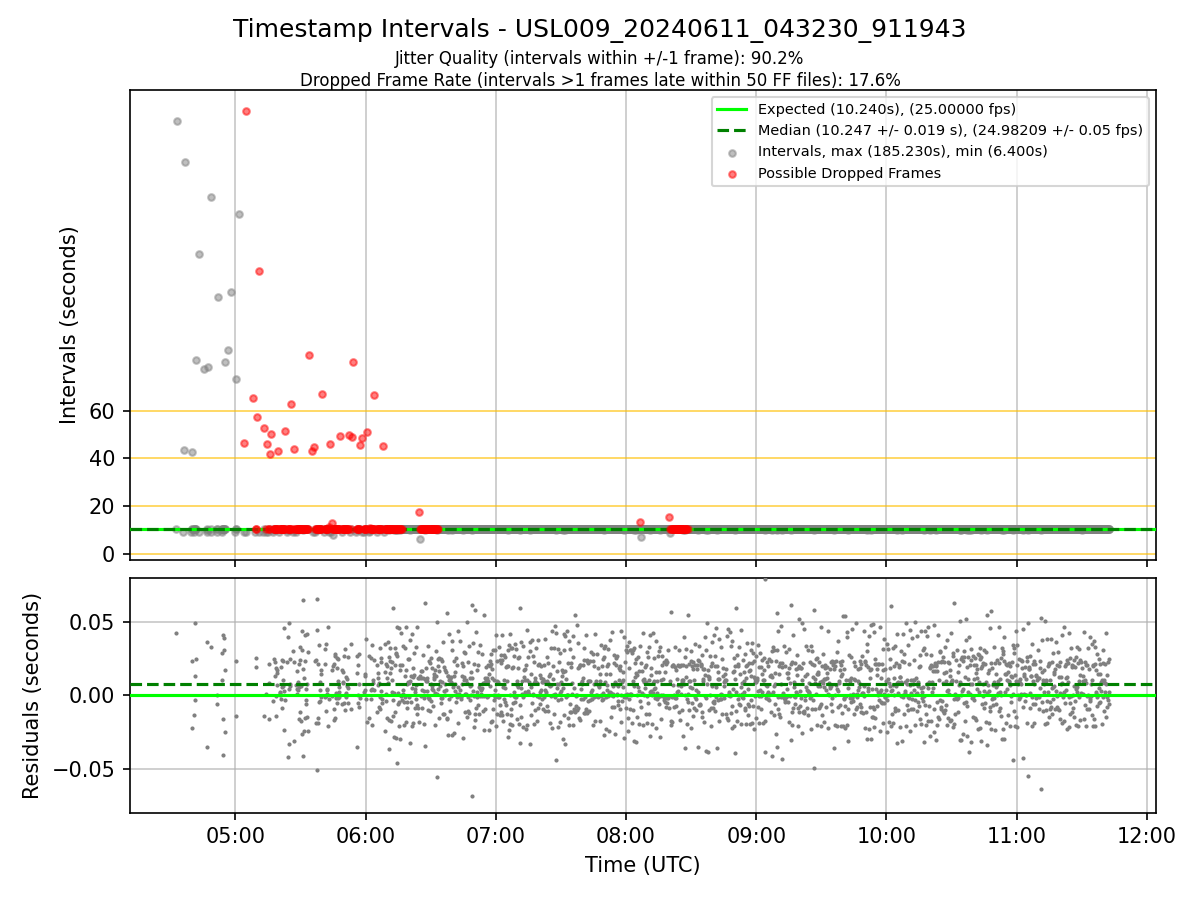1200x900 pixels.
Task: Click the red dot marker in the legend
Action: pos(733,174)
